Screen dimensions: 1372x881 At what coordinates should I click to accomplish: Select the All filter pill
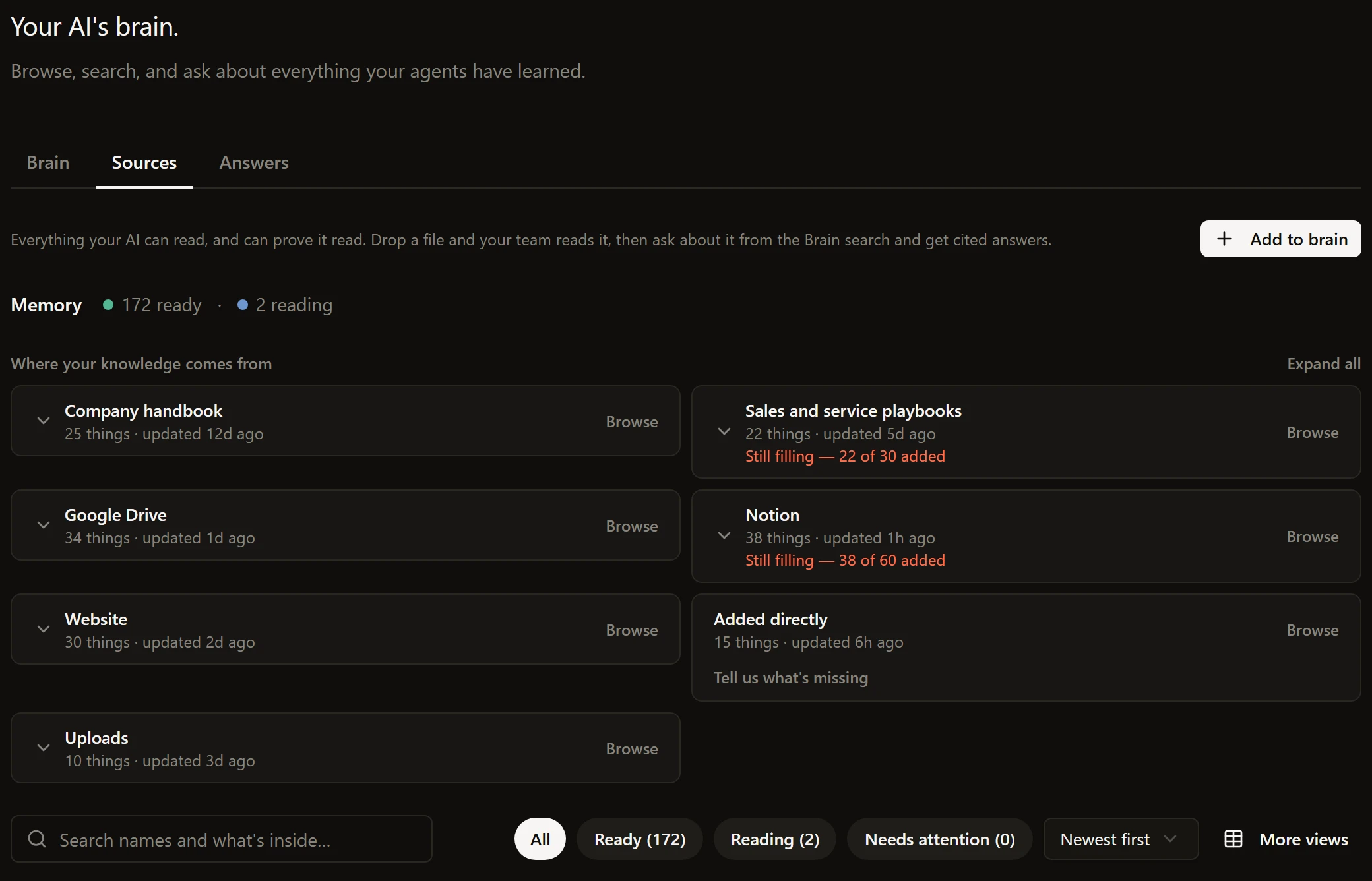pyautogui.click(x=540, y=839)
